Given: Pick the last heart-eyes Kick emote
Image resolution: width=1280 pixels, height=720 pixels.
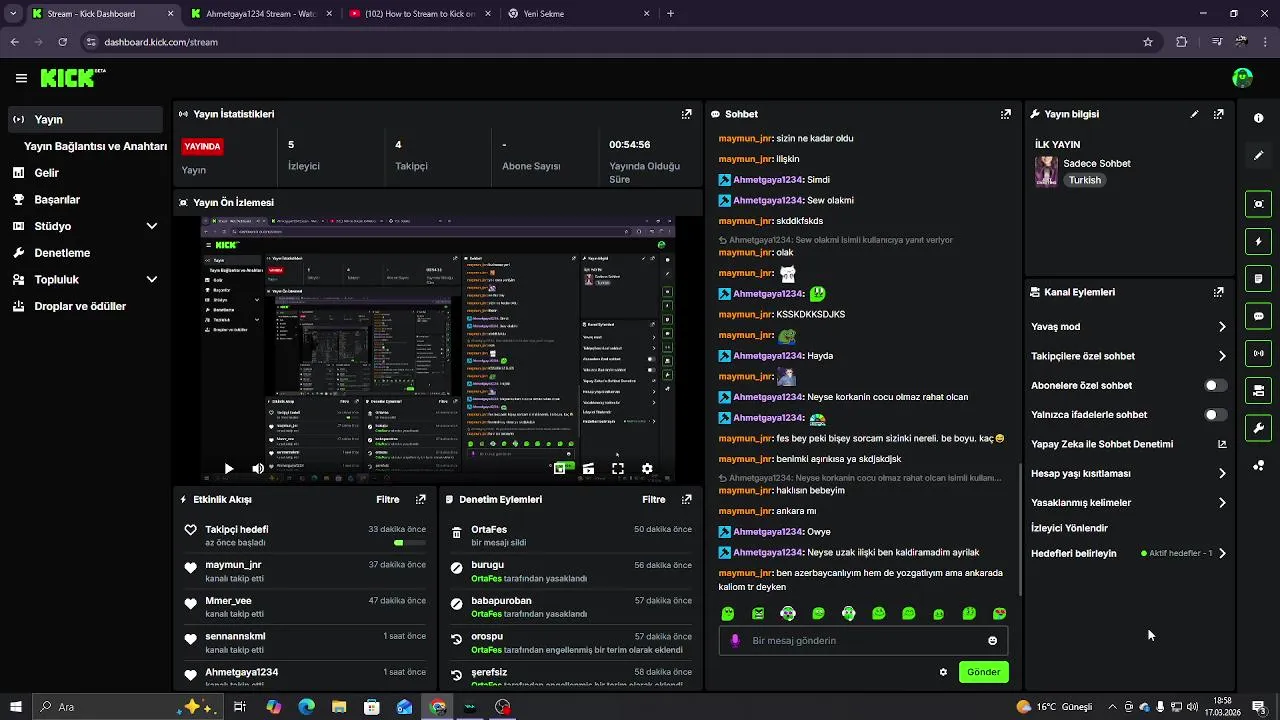Looking at the screenshot, I should point(999,613).
